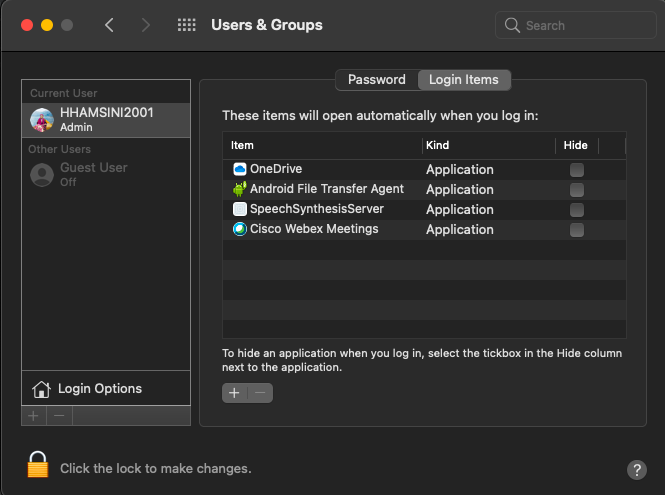The width and height of the screenshot is (665, 495).
Task: Go back using the left chevron arrow
Action: pos(109,25)
